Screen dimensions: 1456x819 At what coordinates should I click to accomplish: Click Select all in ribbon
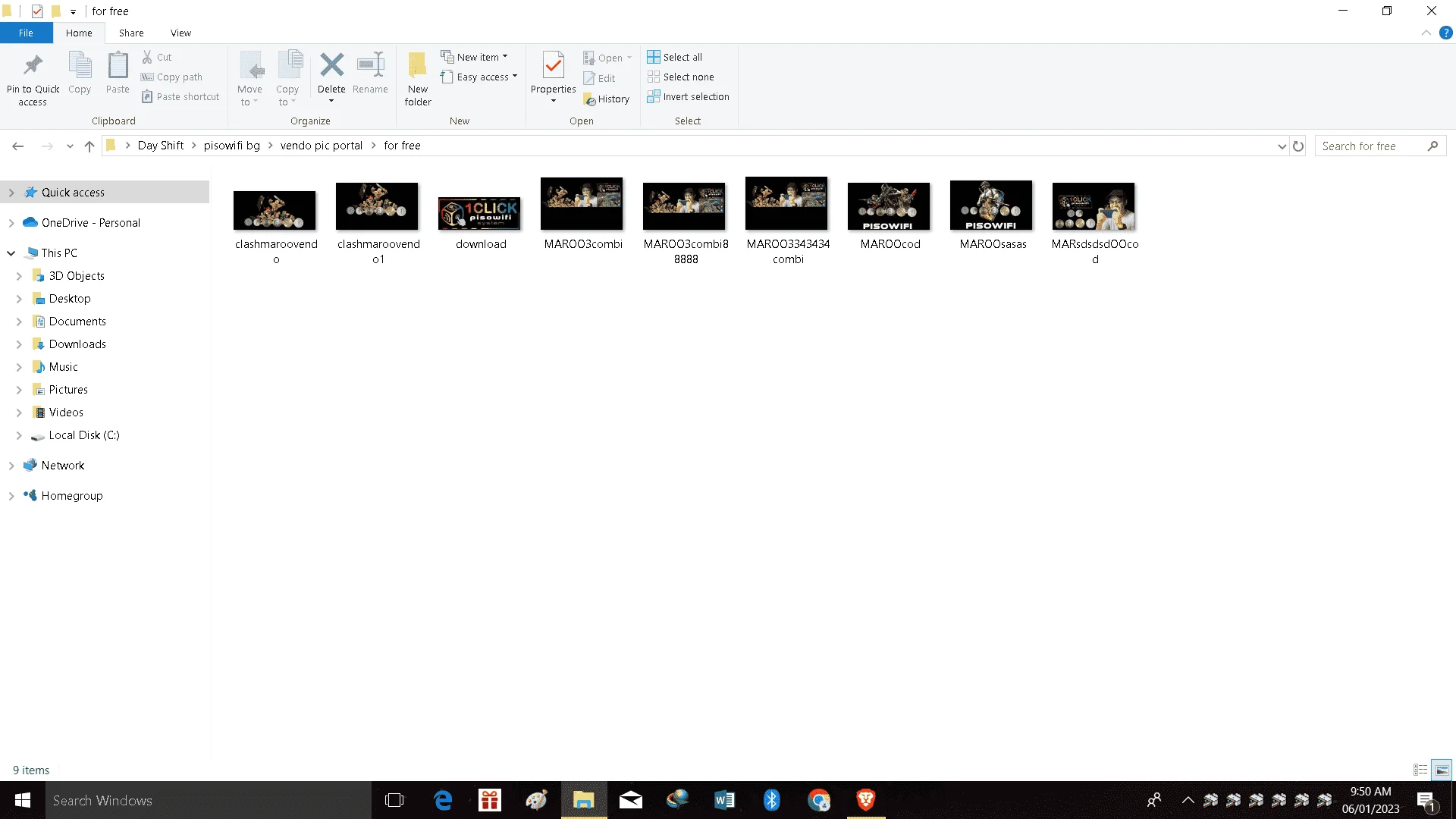[x=674, y=57]
